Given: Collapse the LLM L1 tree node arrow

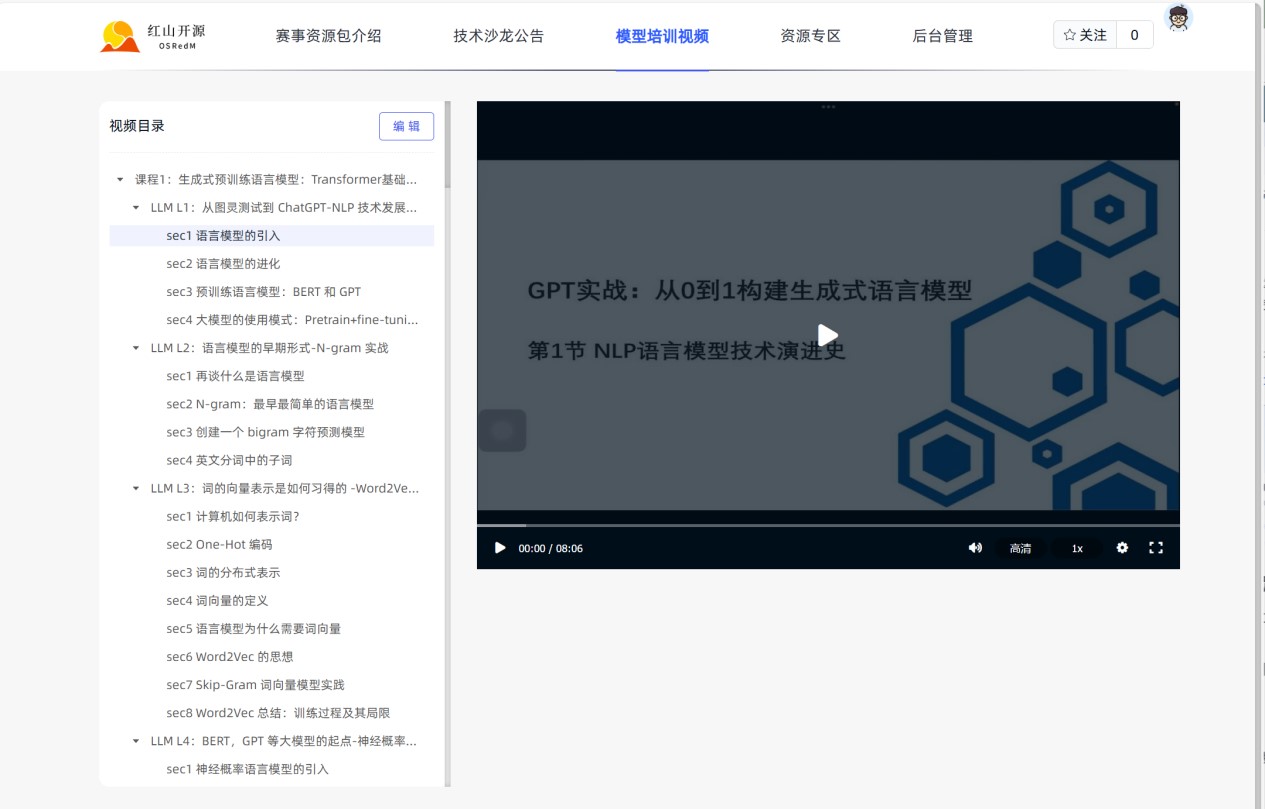Looking at the screenshot, I should 136,208.
